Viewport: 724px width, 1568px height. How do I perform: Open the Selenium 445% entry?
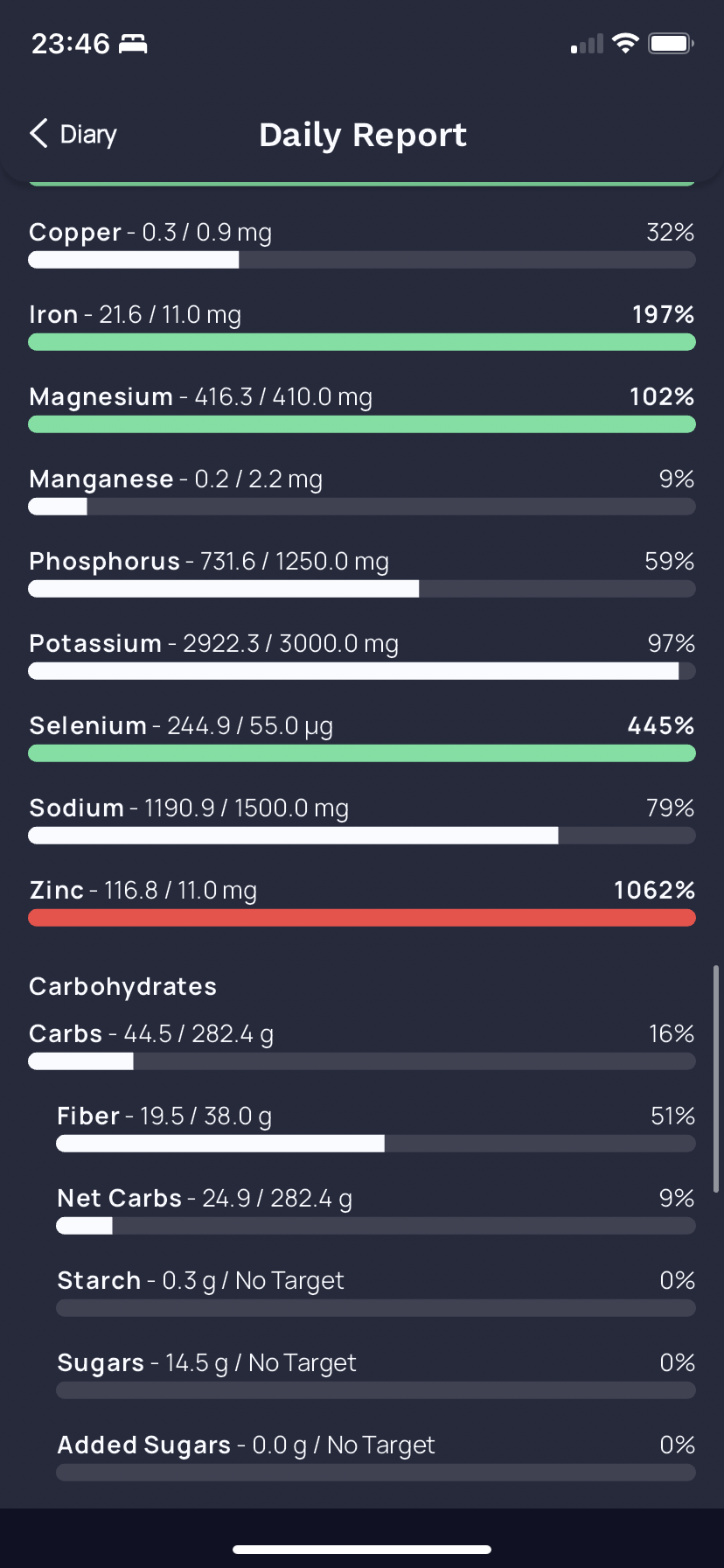pyautogui.click(x=362, y=738)
